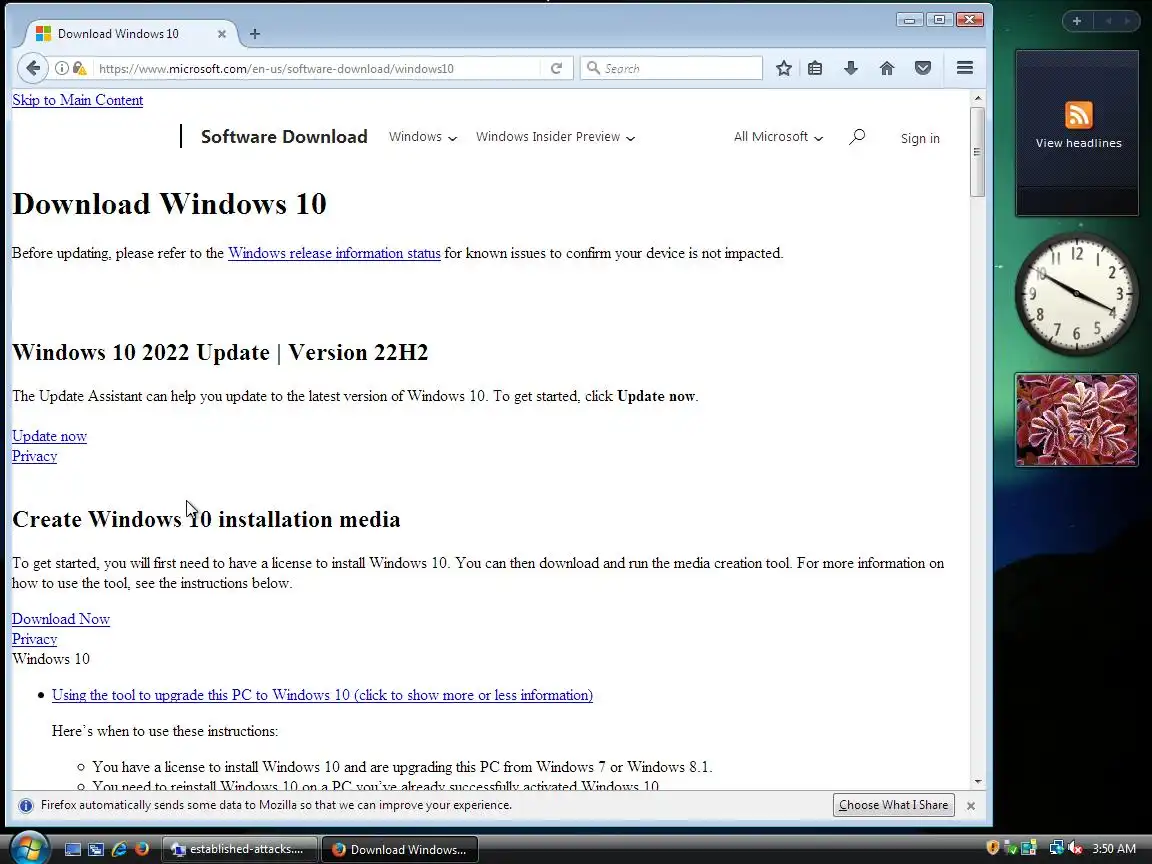This screenshot has width=1152, height=864.
Task: Click Switch between windows in Quick Launch
Action: pos(96,849)
